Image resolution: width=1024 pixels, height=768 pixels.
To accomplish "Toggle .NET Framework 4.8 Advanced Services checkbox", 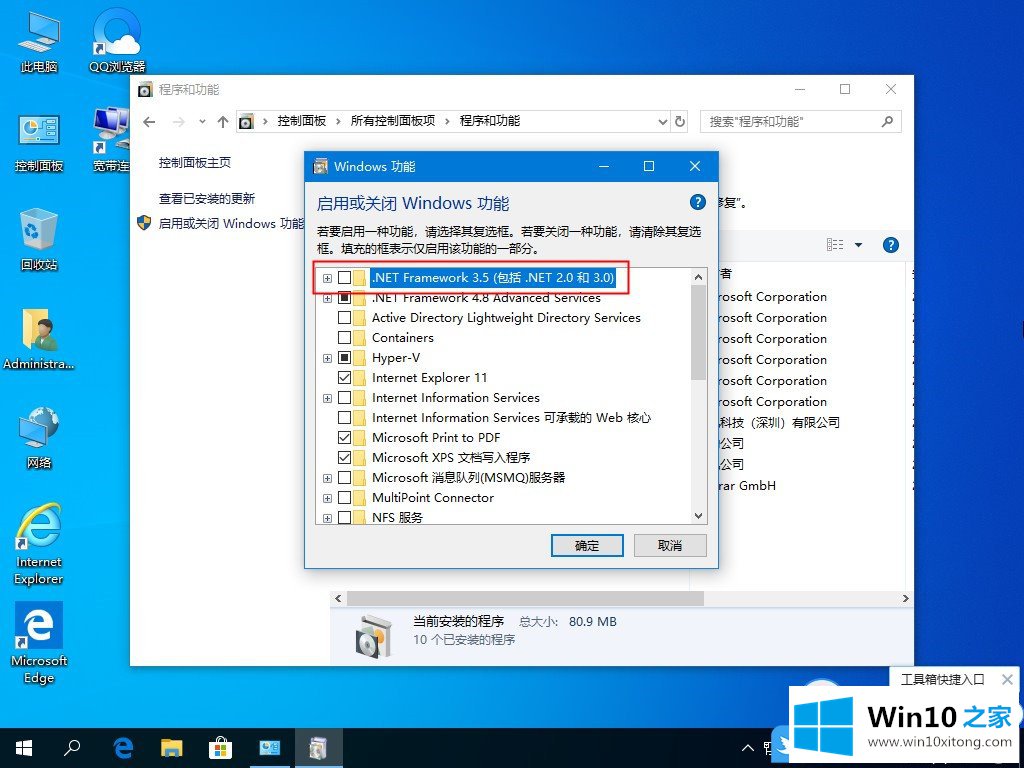I will (x=344, y=298).
